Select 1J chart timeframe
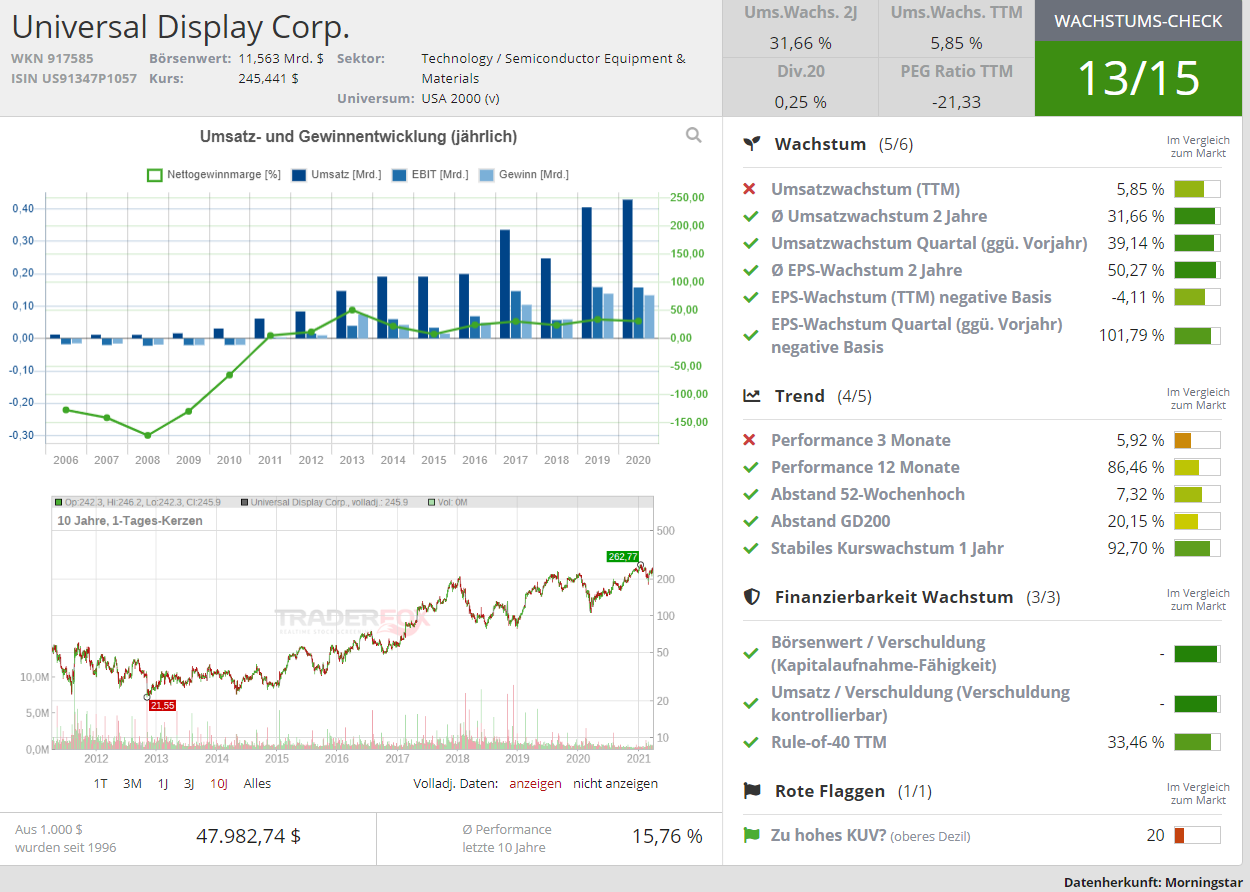Image resolution: width=1250 pixels, height=892 pixels. 163,783
